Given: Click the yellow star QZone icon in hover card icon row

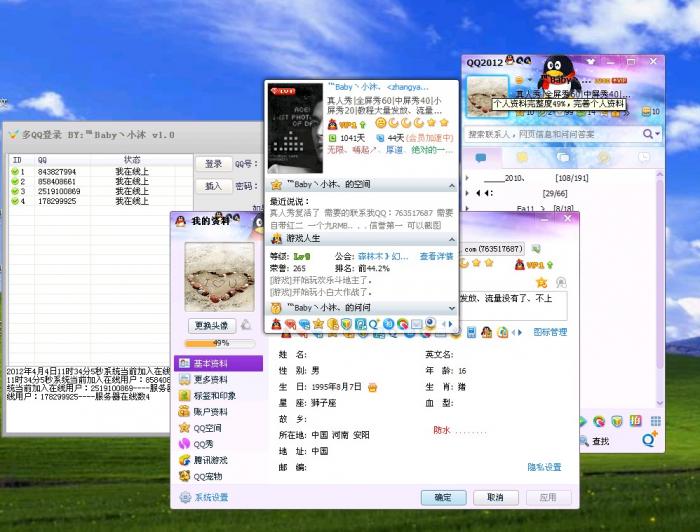Looking at the screenshot, I should (318, 324).
